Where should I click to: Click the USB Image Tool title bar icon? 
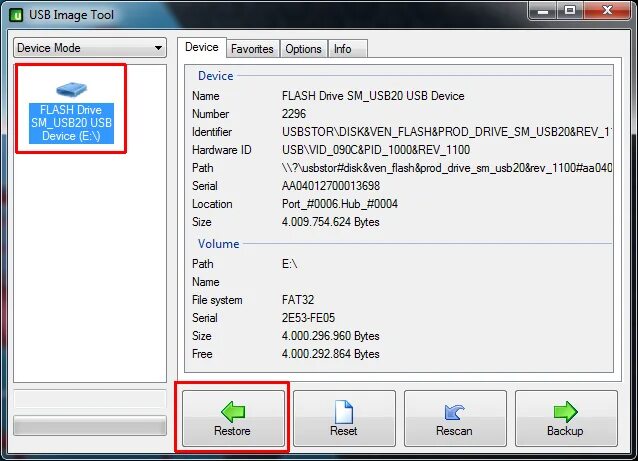(x=16, y=15)
